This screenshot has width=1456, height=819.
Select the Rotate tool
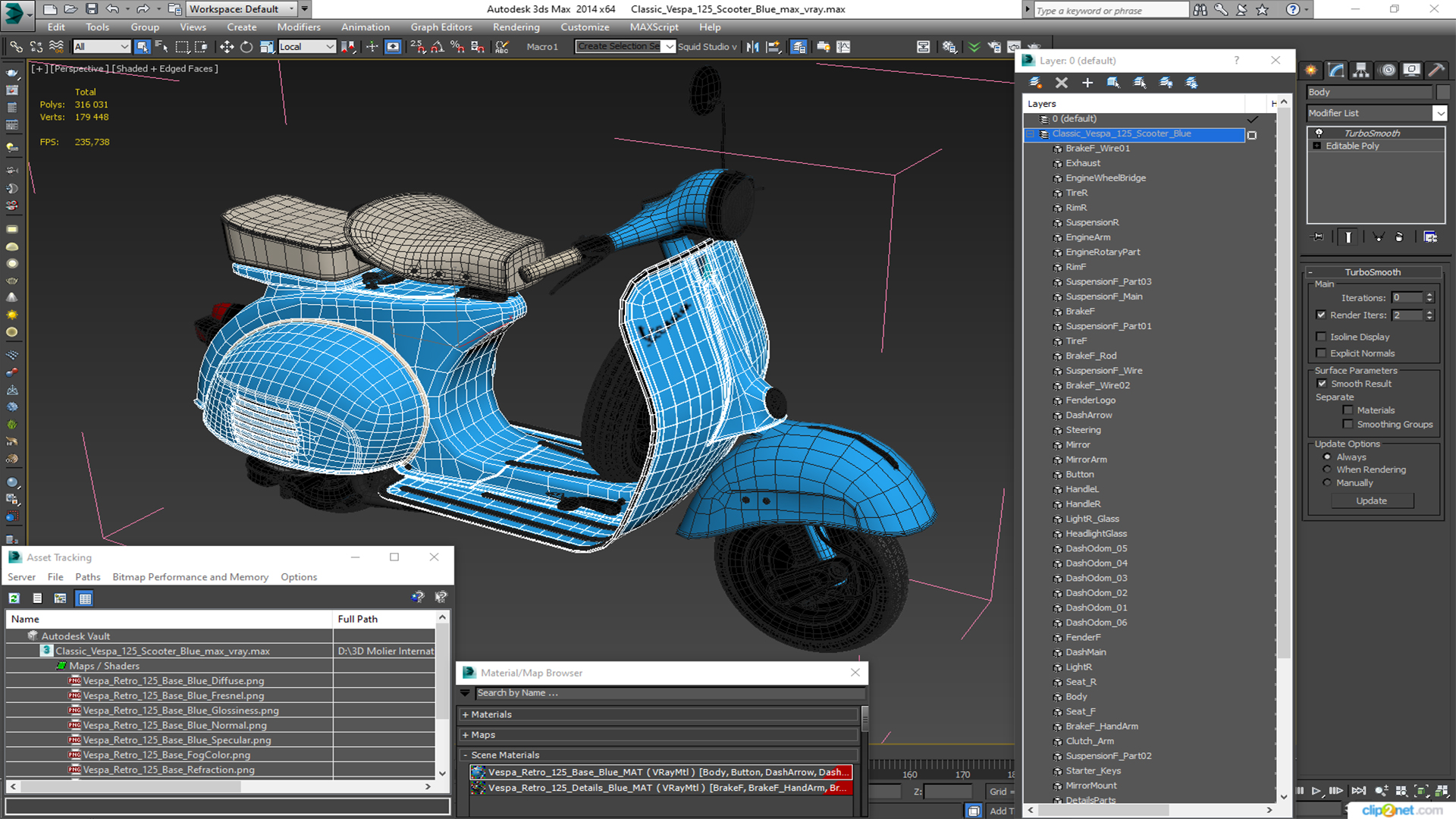246,47
